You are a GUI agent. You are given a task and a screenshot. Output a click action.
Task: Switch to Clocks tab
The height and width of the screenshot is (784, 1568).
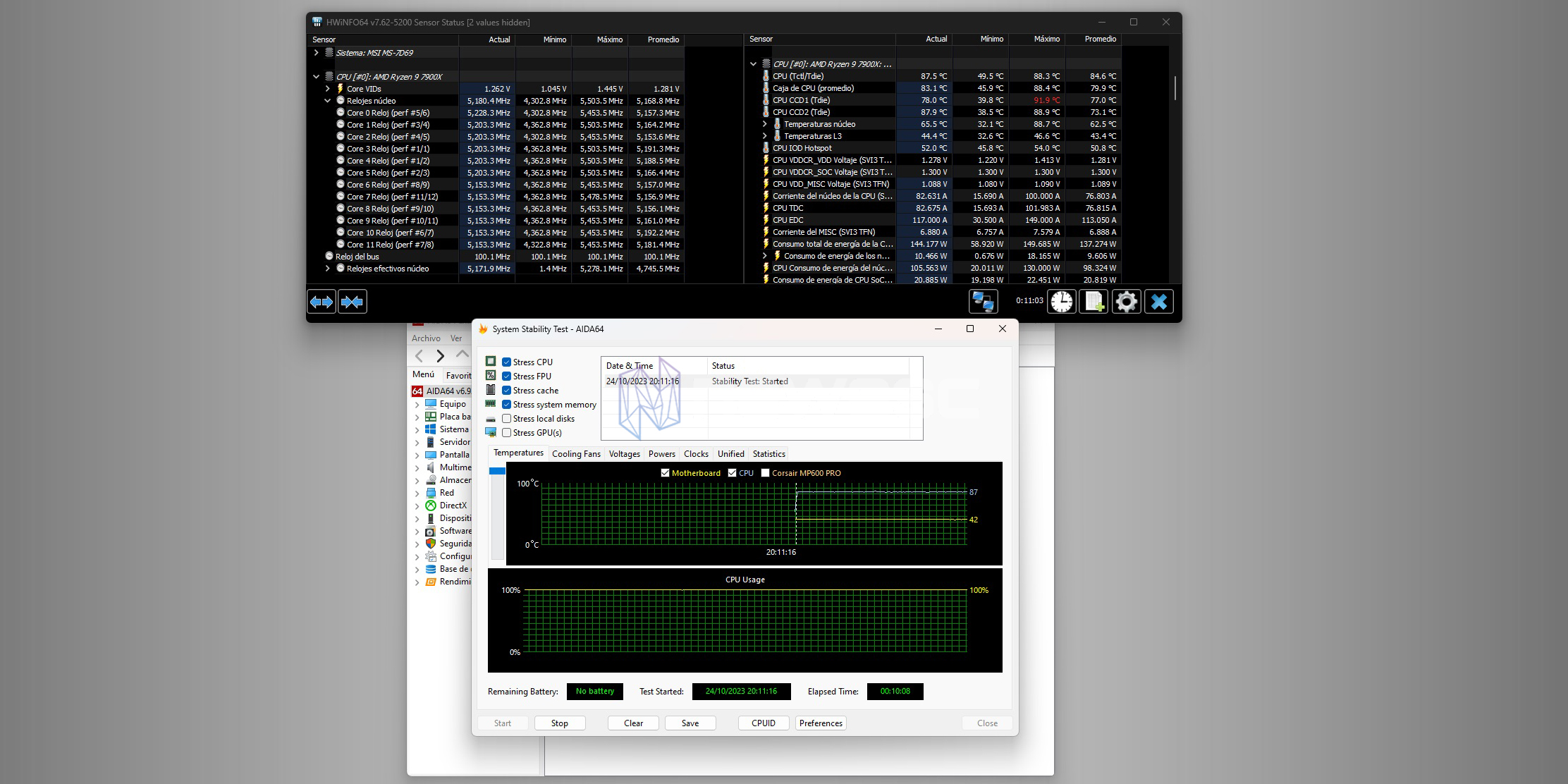[x=696, y=454]
